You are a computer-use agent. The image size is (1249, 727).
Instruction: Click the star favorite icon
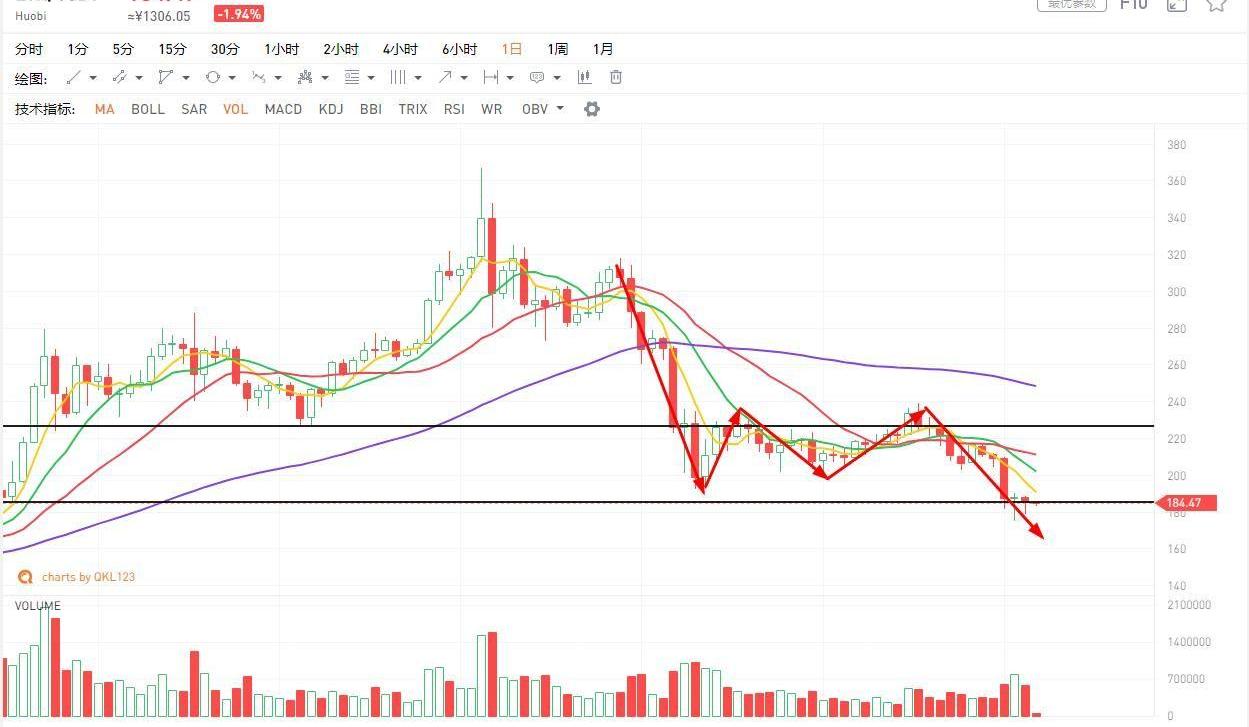[x=1216, y=5]
